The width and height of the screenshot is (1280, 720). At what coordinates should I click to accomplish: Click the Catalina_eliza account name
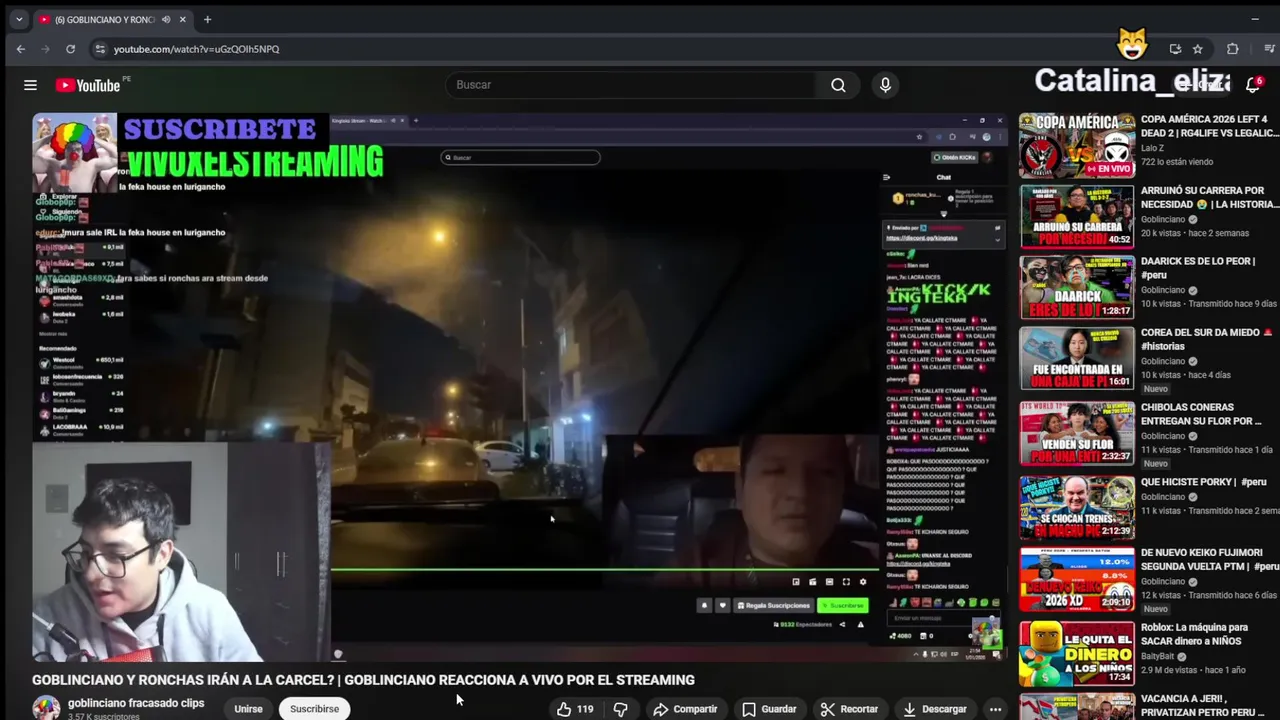(1131, 81)
